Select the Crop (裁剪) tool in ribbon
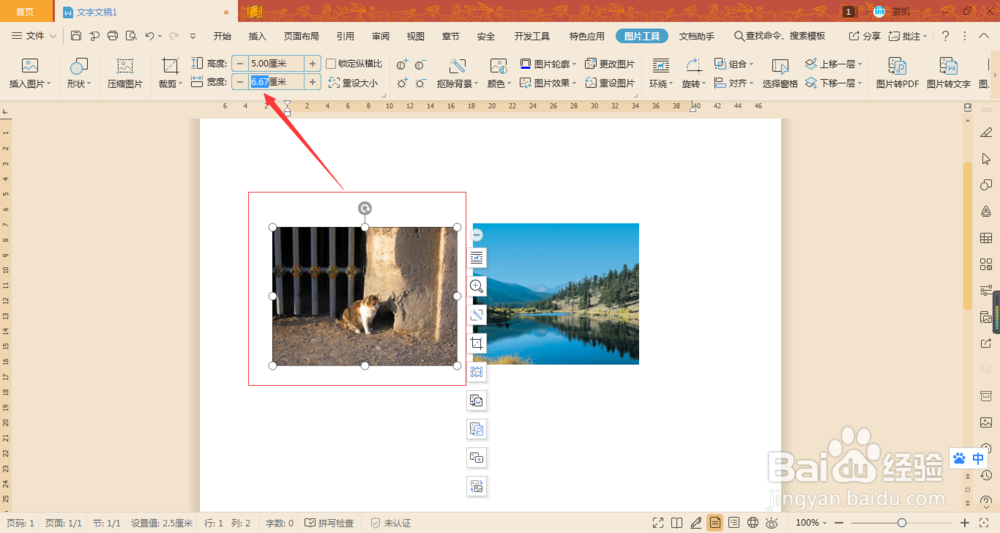 [x=170, y=73]
